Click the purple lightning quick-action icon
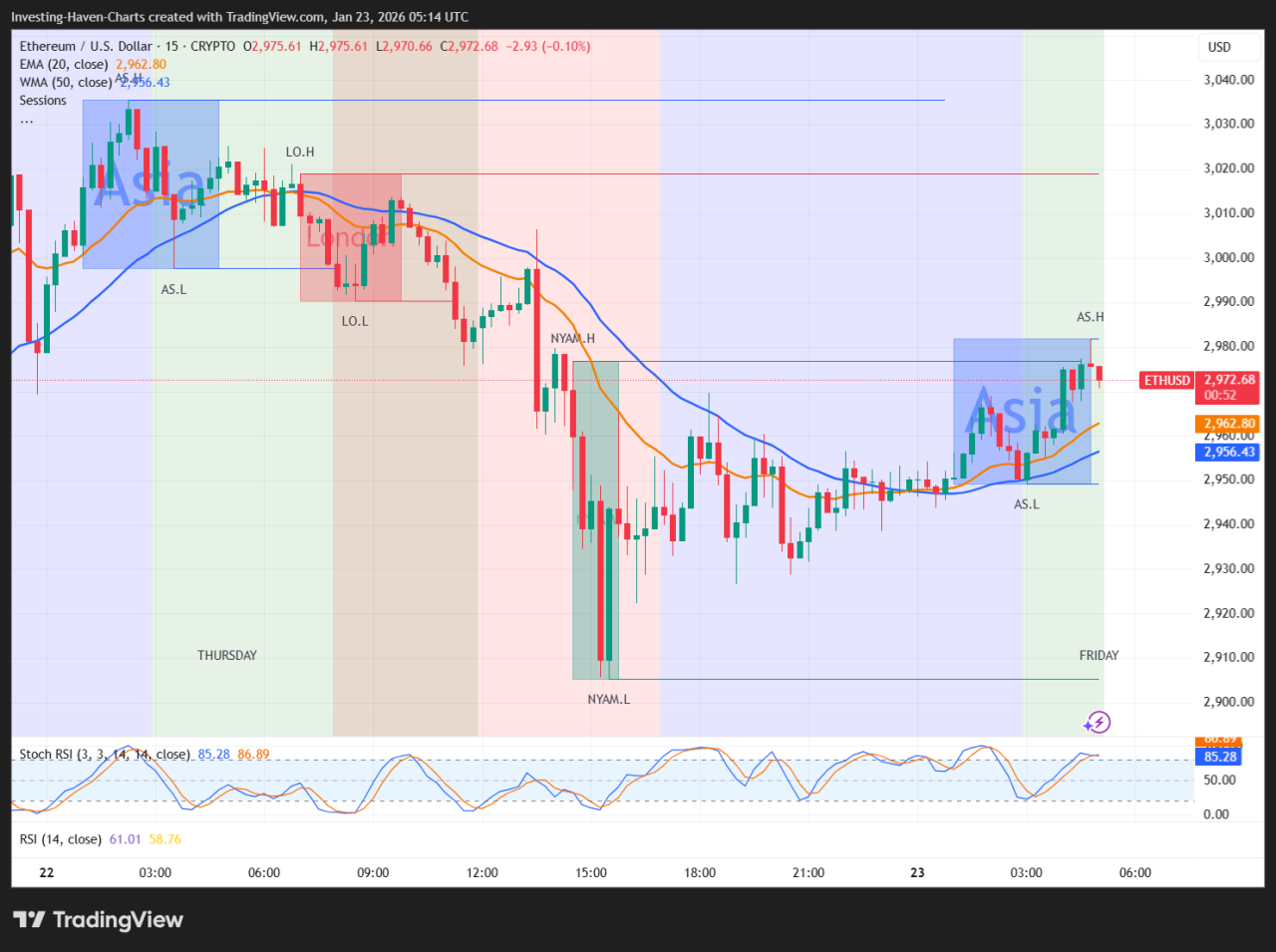Viewport: 1276px width, 952px height. click(x=1097, y=722)
